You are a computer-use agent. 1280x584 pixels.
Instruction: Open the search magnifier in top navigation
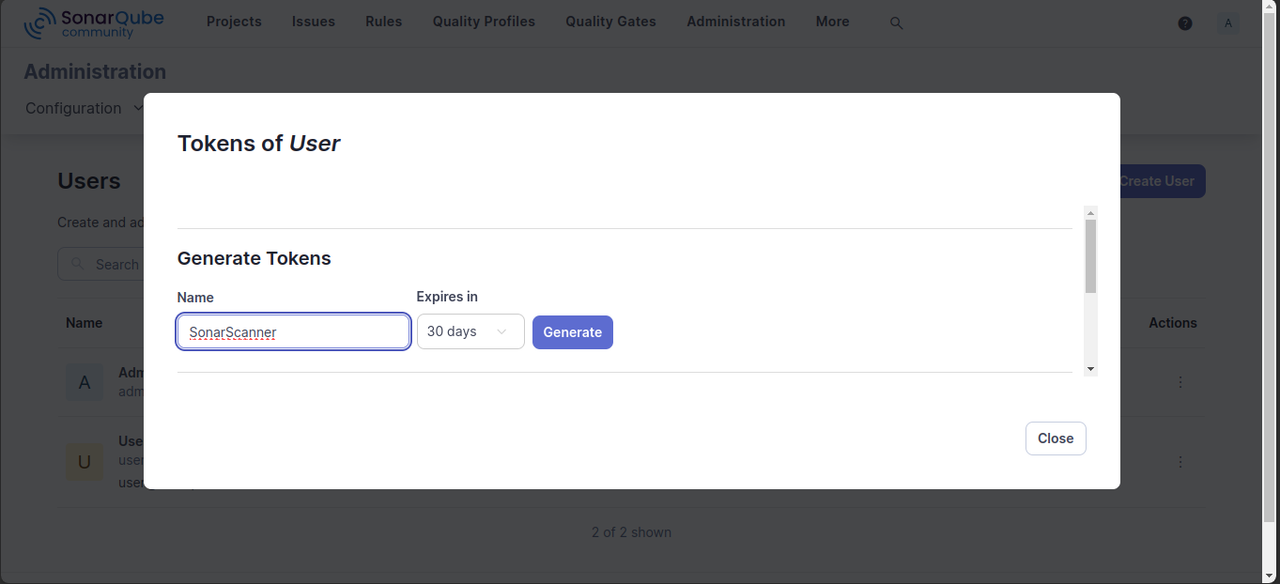pos(896,22)
